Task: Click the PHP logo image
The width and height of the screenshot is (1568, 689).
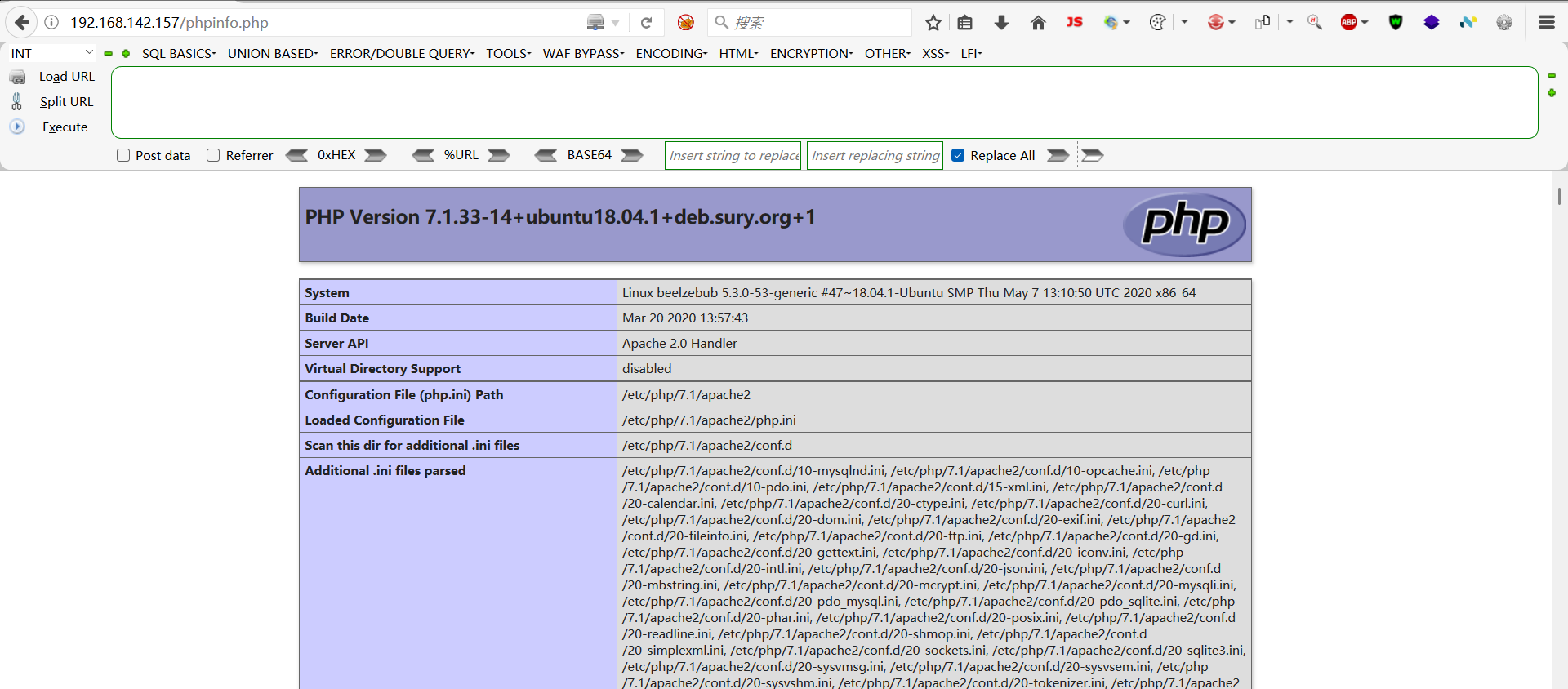Action: point(1185,224)
